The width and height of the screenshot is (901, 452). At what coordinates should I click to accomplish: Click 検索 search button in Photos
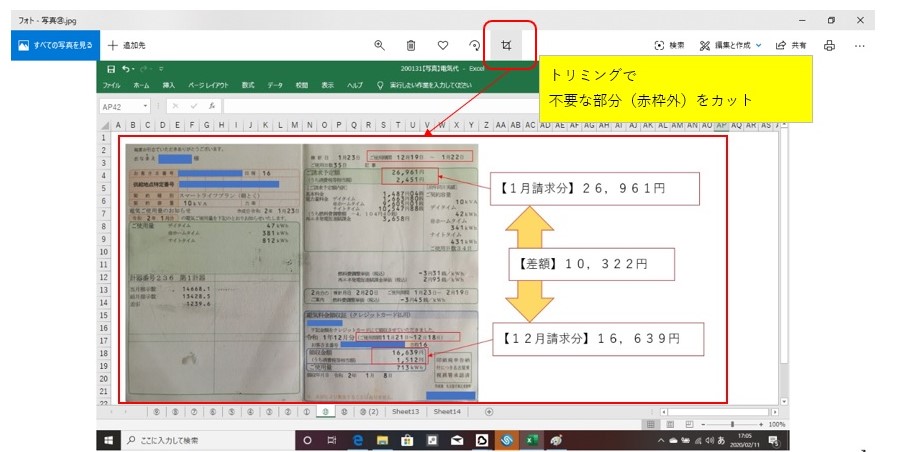(x=669, y=45)
